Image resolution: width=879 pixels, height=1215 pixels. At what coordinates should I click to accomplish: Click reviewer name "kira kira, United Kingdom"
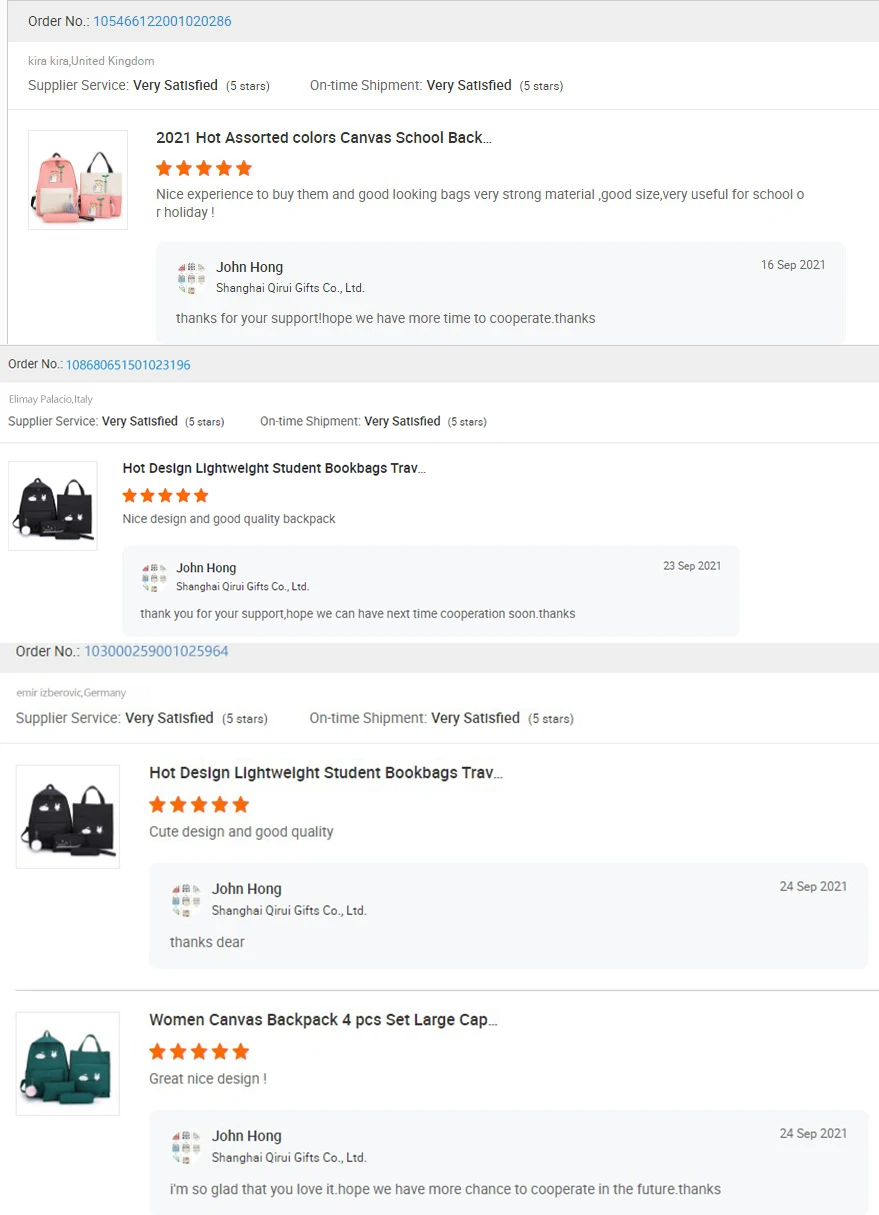pyautogui.click(x=91, y=61)
